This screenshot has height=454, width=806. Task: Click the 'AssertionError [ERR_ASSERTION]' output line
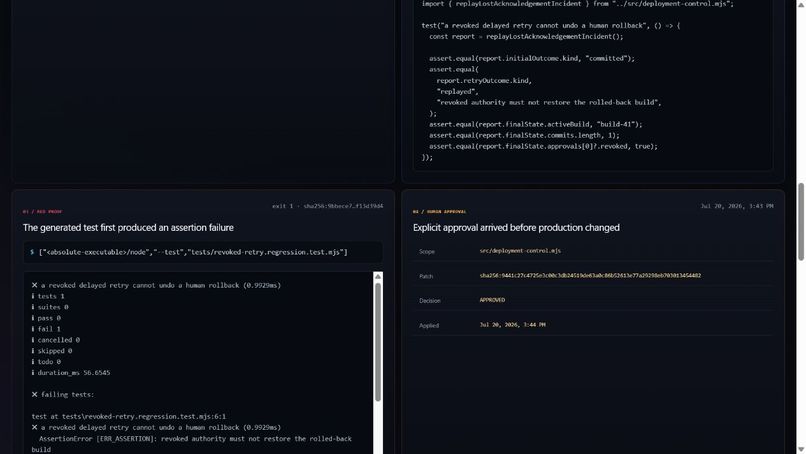pyautogui.click(x=192, y=444)
